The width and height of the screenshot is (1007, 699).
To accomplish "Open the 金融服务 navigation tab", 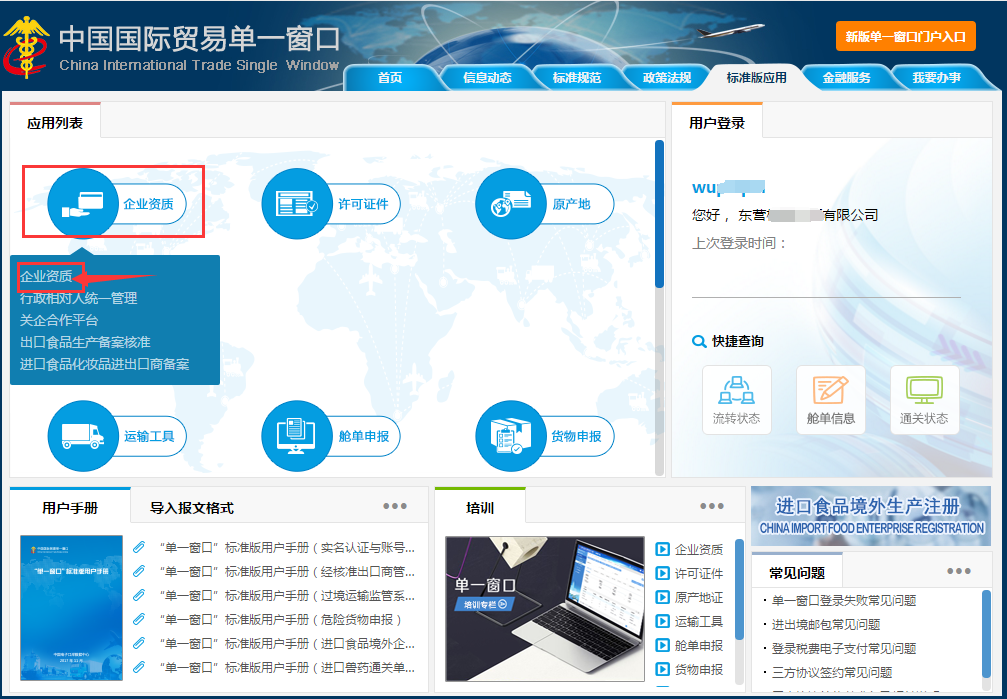I will 846,78.
